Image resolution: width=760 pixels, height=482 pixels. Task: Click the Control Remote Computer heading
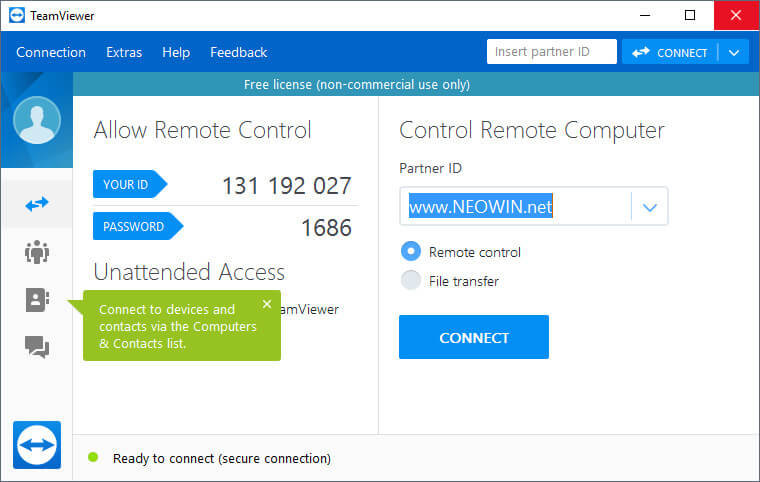pyautogui.click(x=532, y=130)
